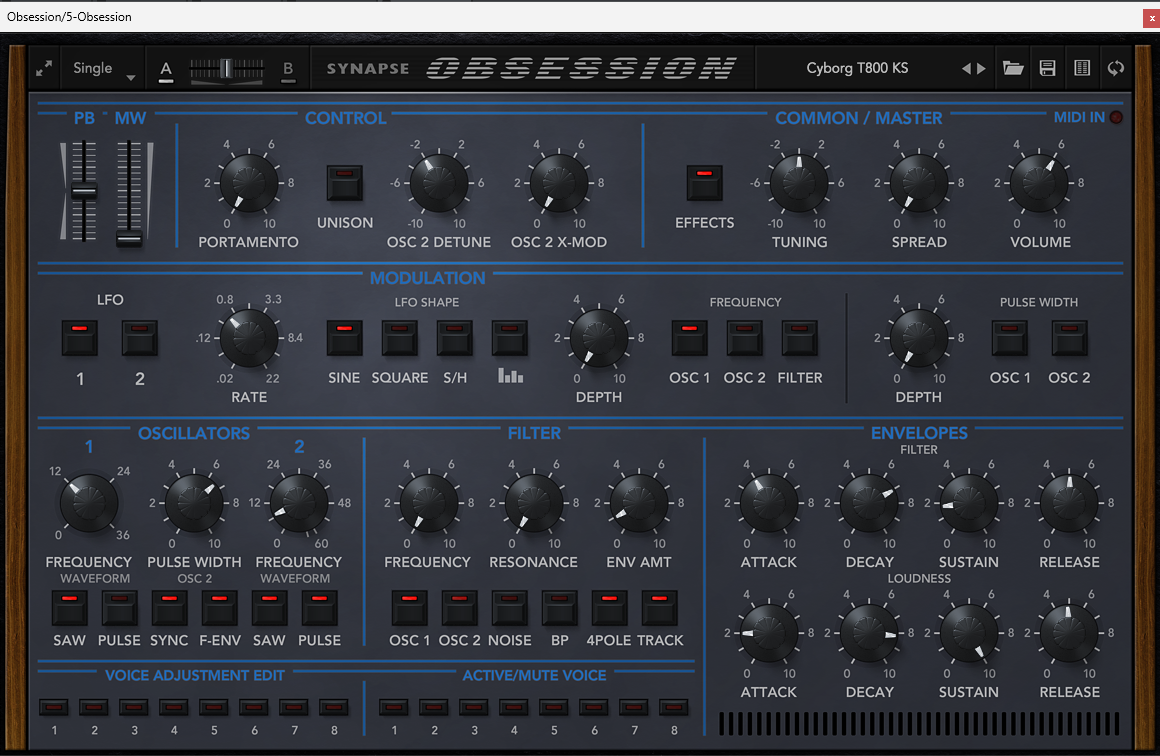
Task: Toggle pulse width modulation OSC 1 button
Action: (1010, 338)
